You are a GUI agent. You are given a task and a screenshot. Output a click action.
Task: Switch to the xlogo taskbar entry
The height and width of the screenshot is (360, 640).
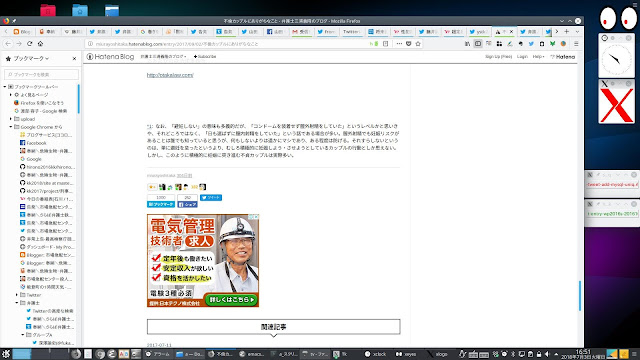click(x=438, y=354)
